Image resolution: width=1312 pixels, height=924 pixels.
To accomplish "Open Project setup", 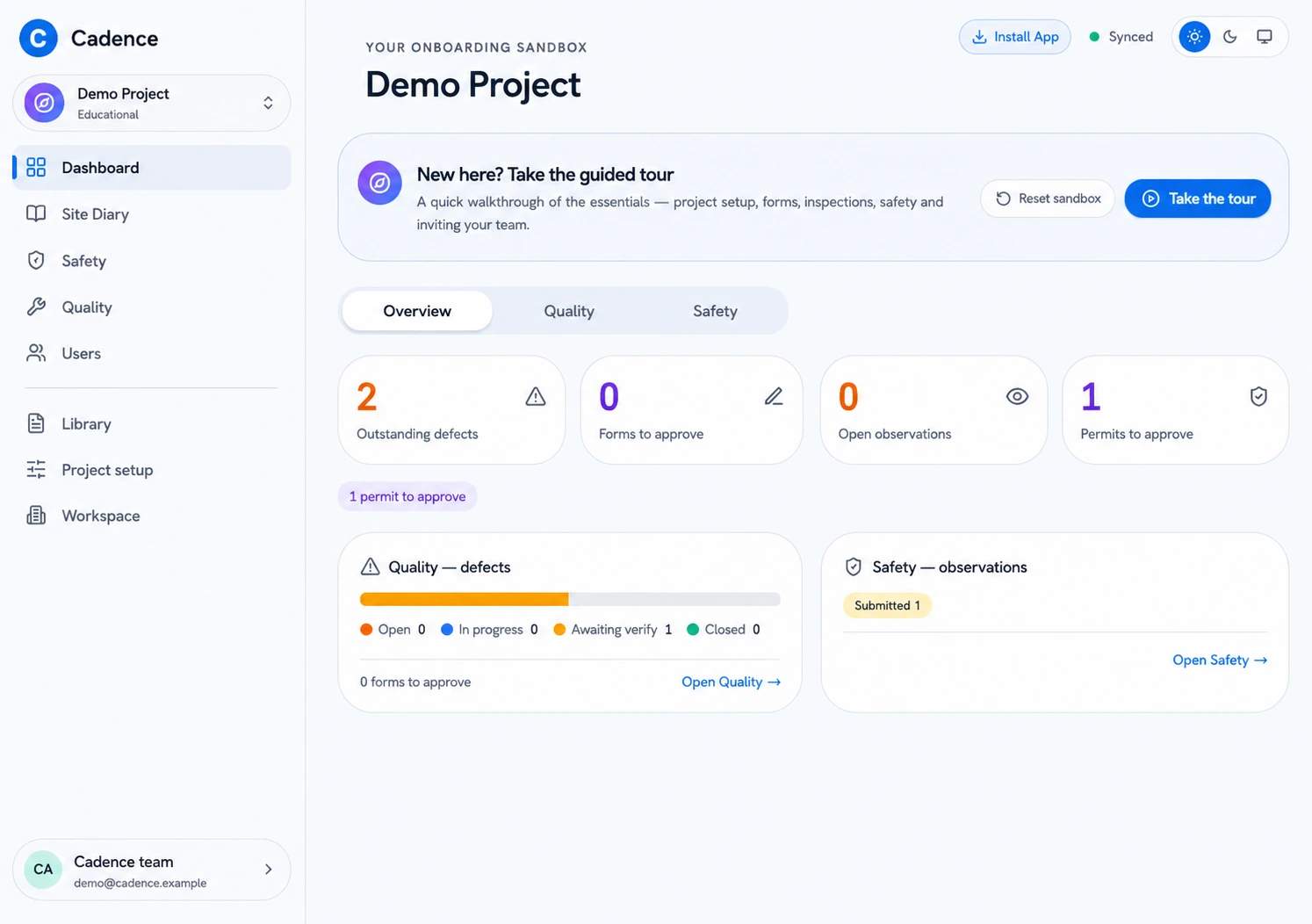I will pos(152,470).
